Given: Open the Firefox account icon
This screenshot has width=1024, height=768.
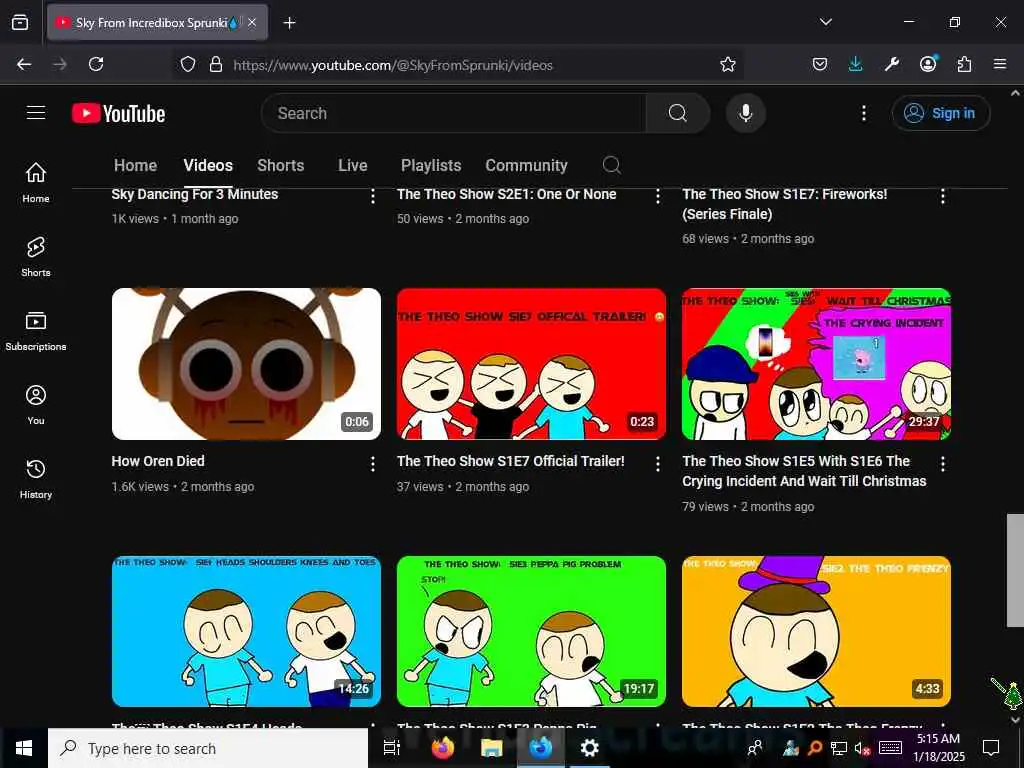Looking at the screenshot, I should (x=928, y=63).
